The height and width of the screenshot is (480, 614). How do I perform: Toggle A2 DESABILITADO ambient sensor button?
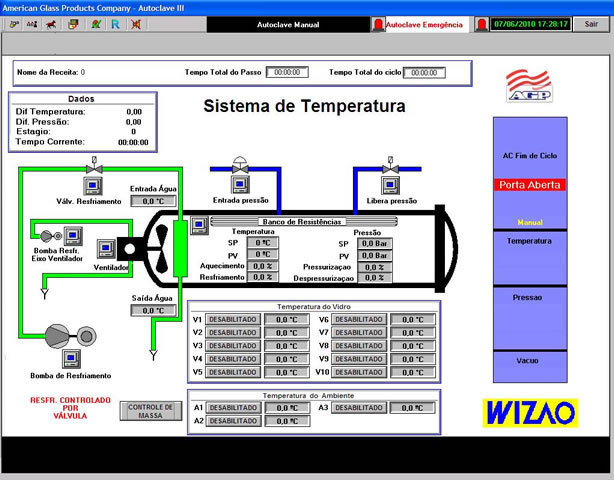click(x=233, y=421)
